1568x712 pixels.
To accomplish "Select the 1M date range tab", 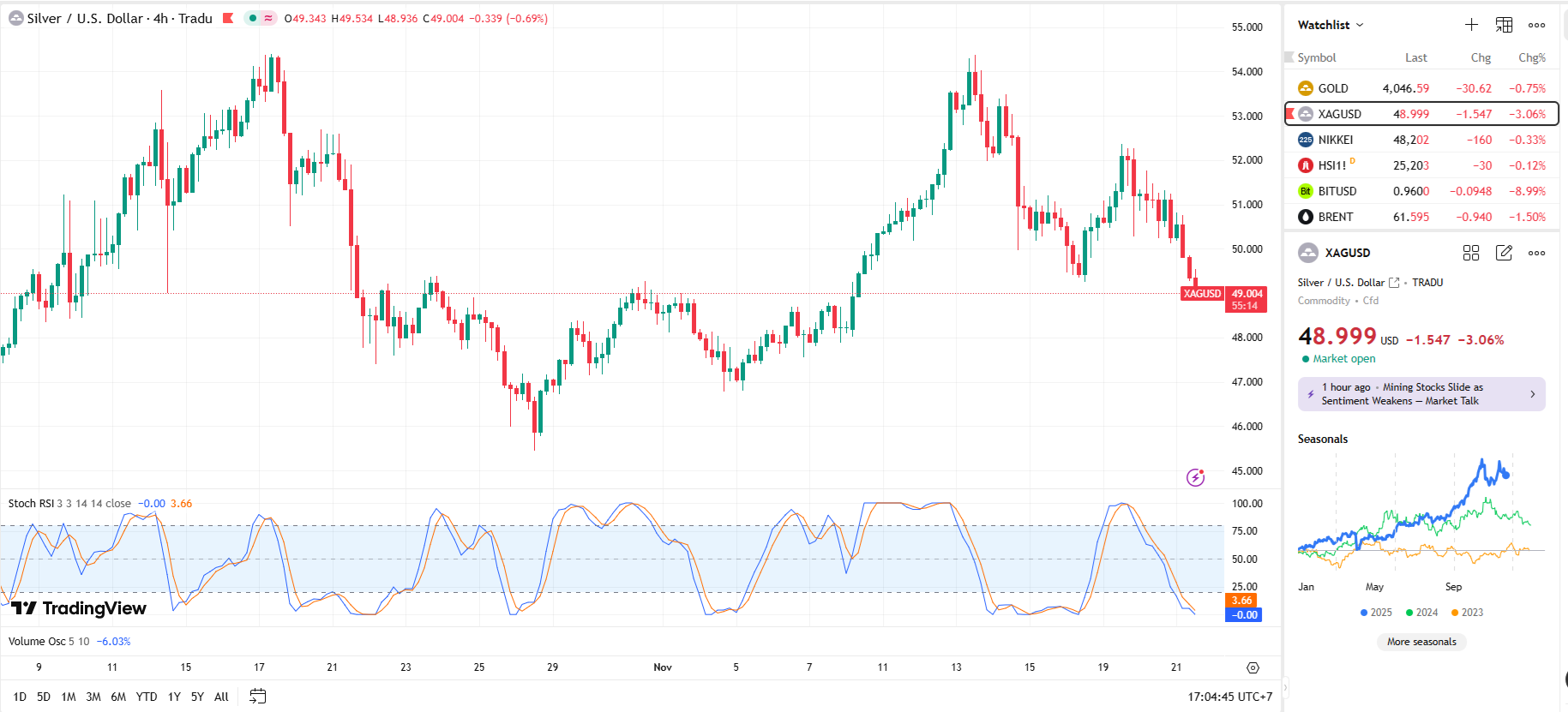I will coord(69,697).
